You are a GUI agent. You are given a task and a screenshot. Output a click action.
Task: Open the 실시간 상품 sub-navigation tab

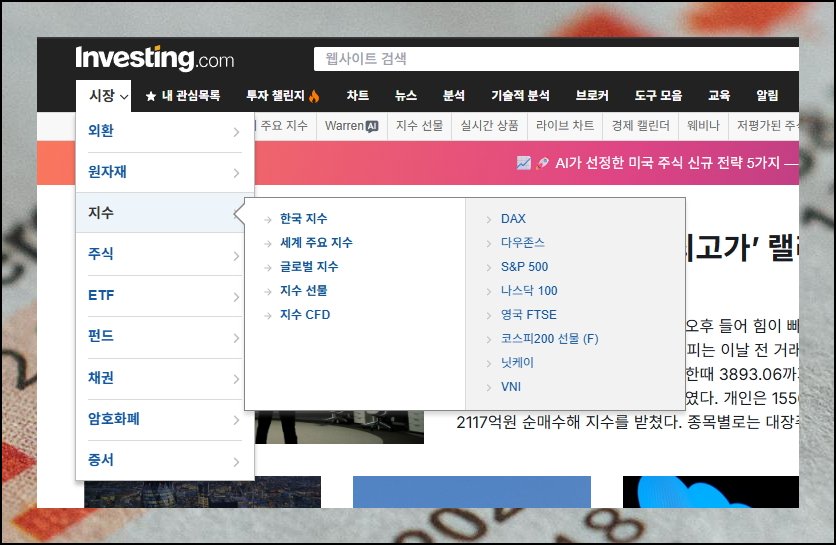point(489,126)
